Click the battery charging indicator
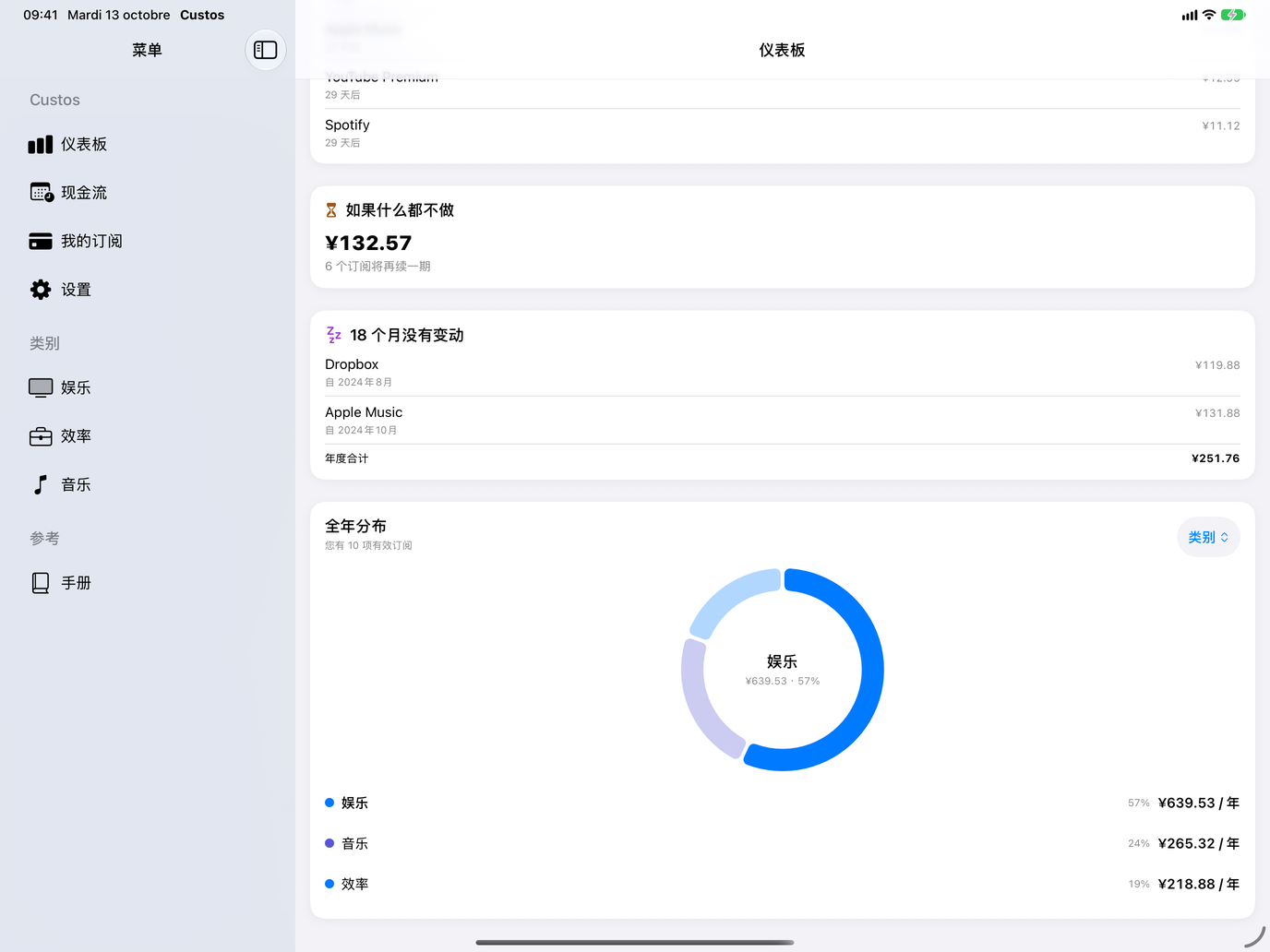Image resolution: width=1270 pixels, height=952 pixels. [1233, 15]
